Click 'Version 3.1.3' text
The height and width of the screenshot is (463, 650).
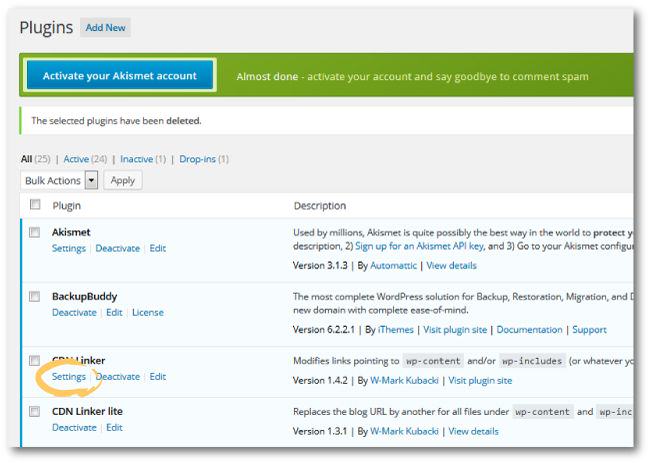coord(320,265)
